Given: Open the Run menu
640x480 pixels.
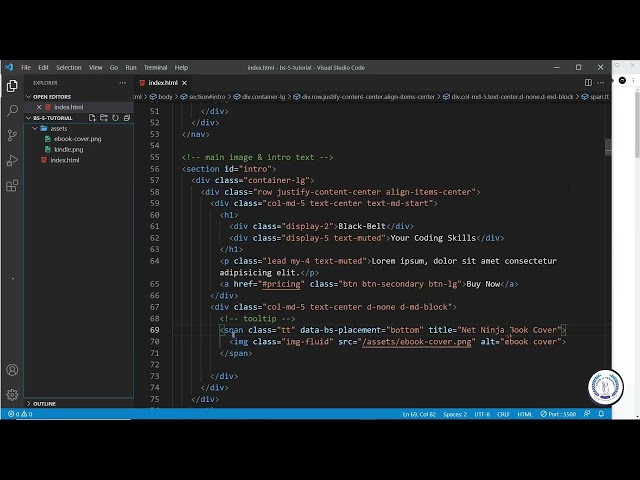Looking at the screenshot, I should tap(131, 68).
